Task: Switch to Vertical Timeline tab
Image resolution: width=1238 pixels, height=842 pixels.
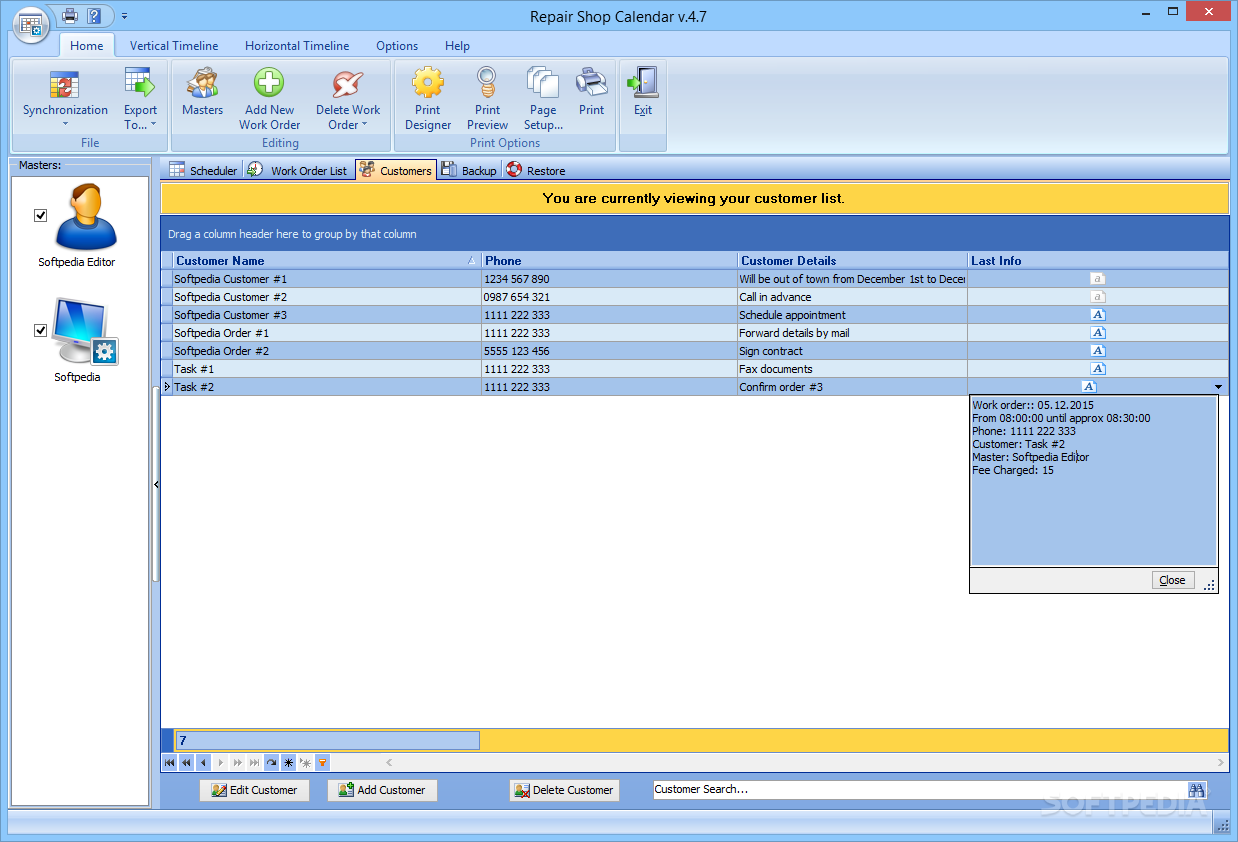Action: [x=174, y=46]
